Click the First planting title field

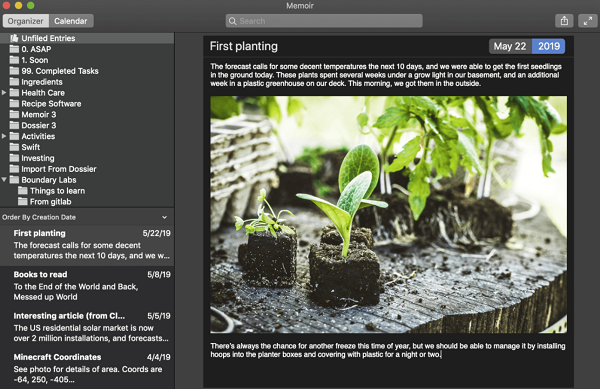[x=244, y=46]
